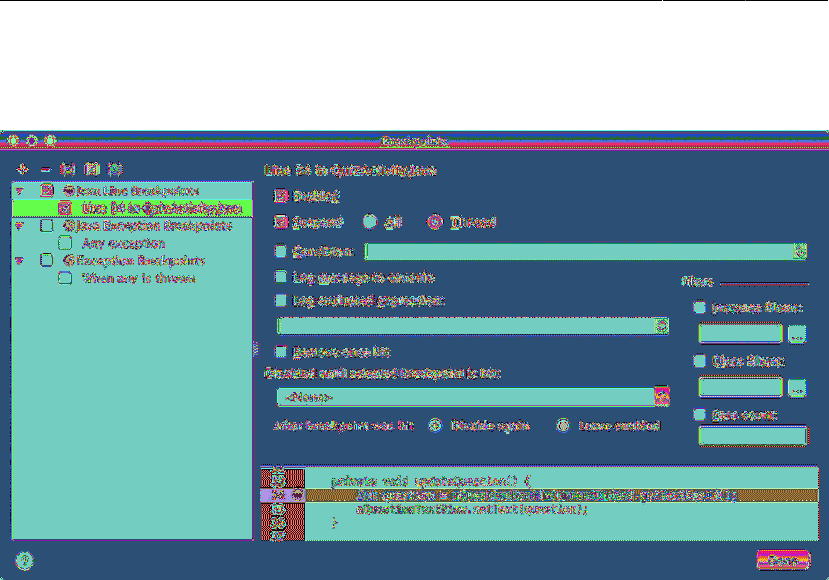829x580 pixels.
Task: Toggle the When any is thrown checkbox
Action: (65, 278)
